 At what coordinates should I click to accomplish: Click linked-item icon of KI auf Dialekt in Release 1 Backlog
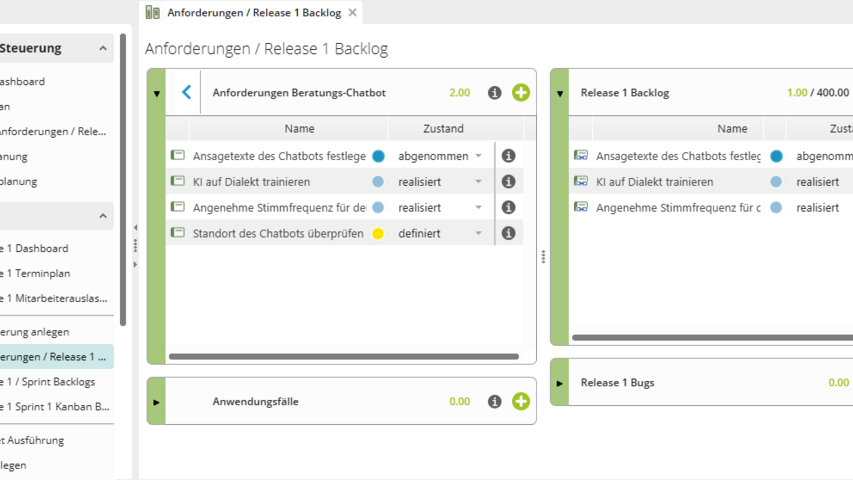[581, 181]
